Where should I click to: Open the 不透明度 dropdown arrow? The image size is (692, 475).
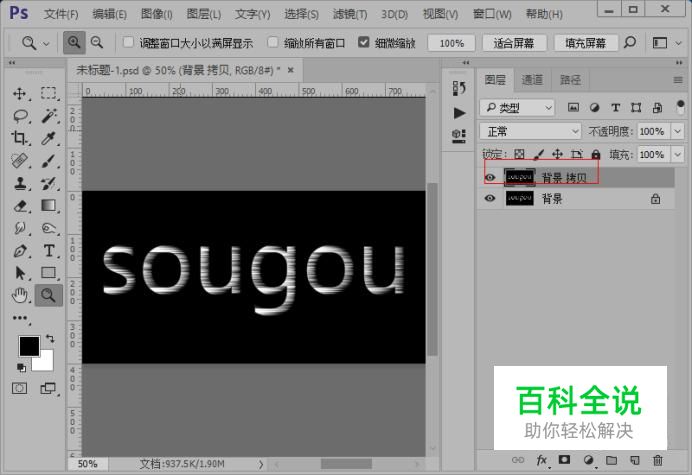pos(677,131)
